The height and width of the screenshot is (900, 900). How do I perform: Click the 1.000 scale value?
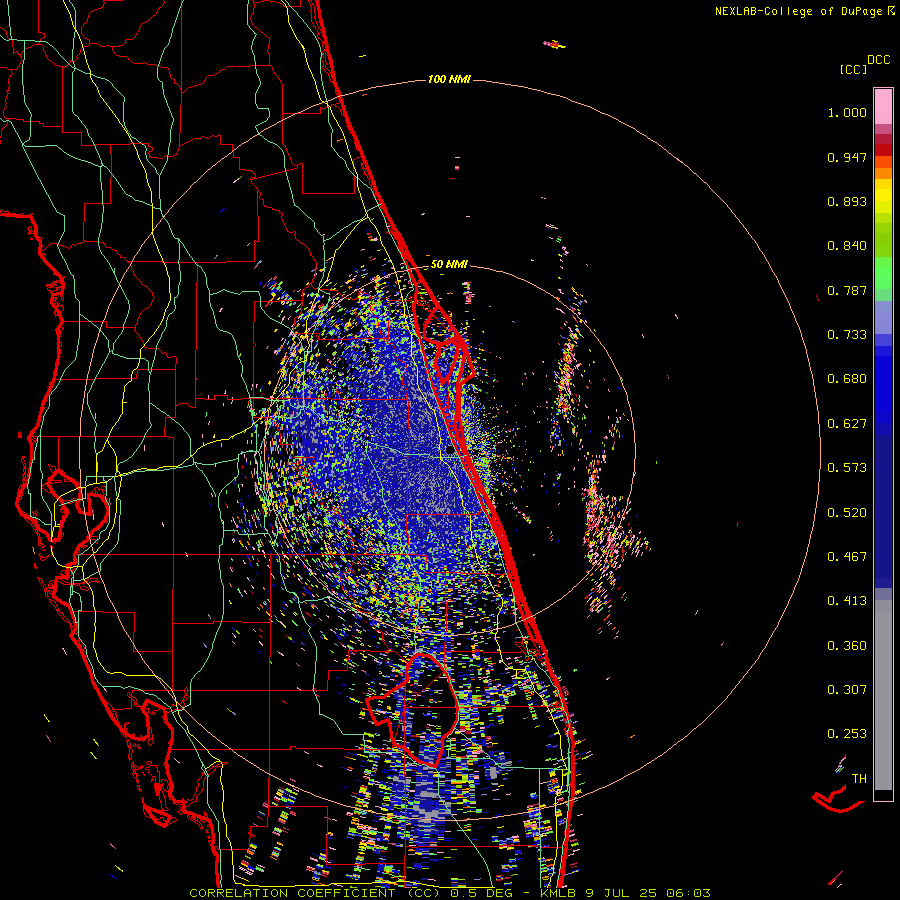click(847, 112)
